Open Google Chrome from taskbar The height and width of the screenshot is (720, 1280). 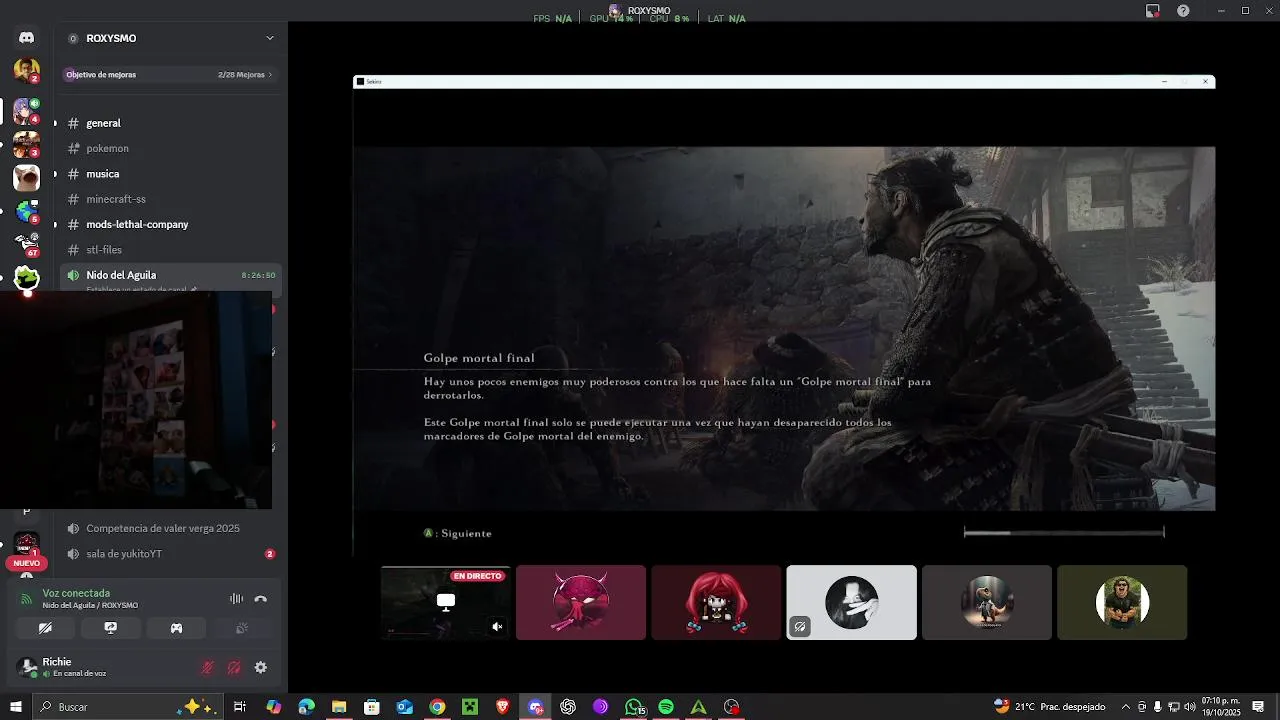point(437,707)
